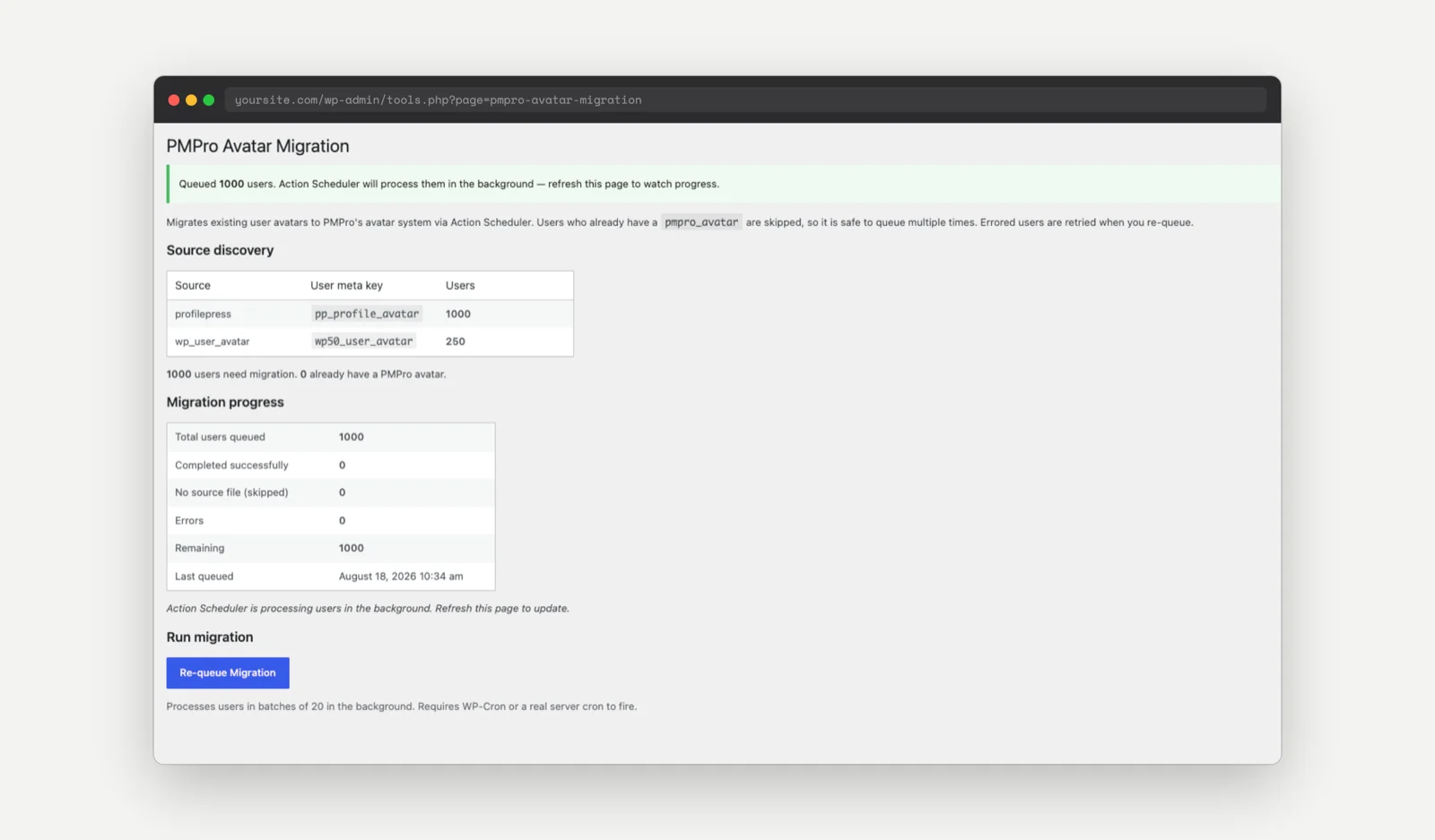1435x840 pixels.
Task: Select the PMPro Avatar Migration page title
Action: click(257, 146)
